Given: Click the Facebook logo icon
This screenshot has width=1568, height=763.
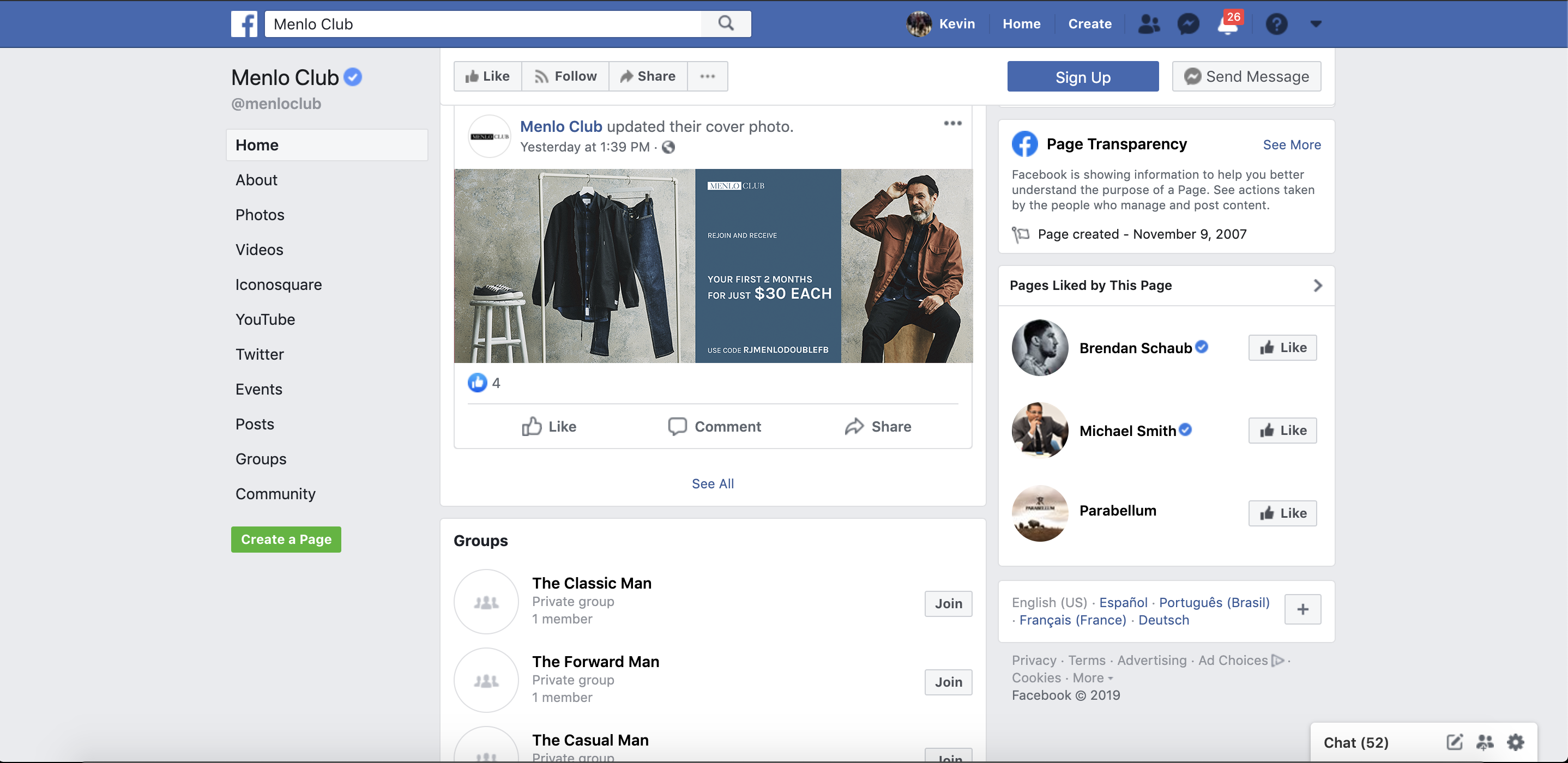Looking at the screenshot, I should tap(244, 24).
